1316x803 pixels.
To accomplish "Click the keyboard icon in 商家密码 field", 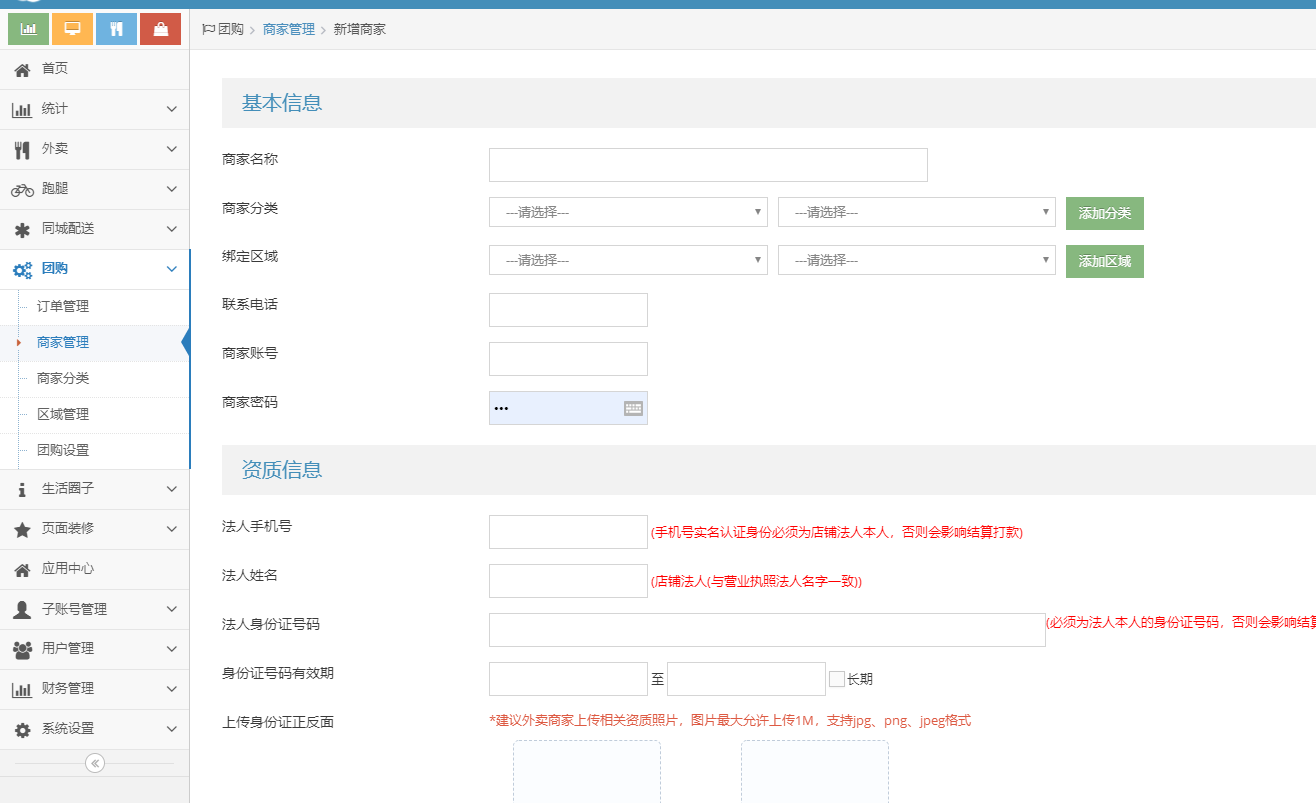I will [633, 408].
